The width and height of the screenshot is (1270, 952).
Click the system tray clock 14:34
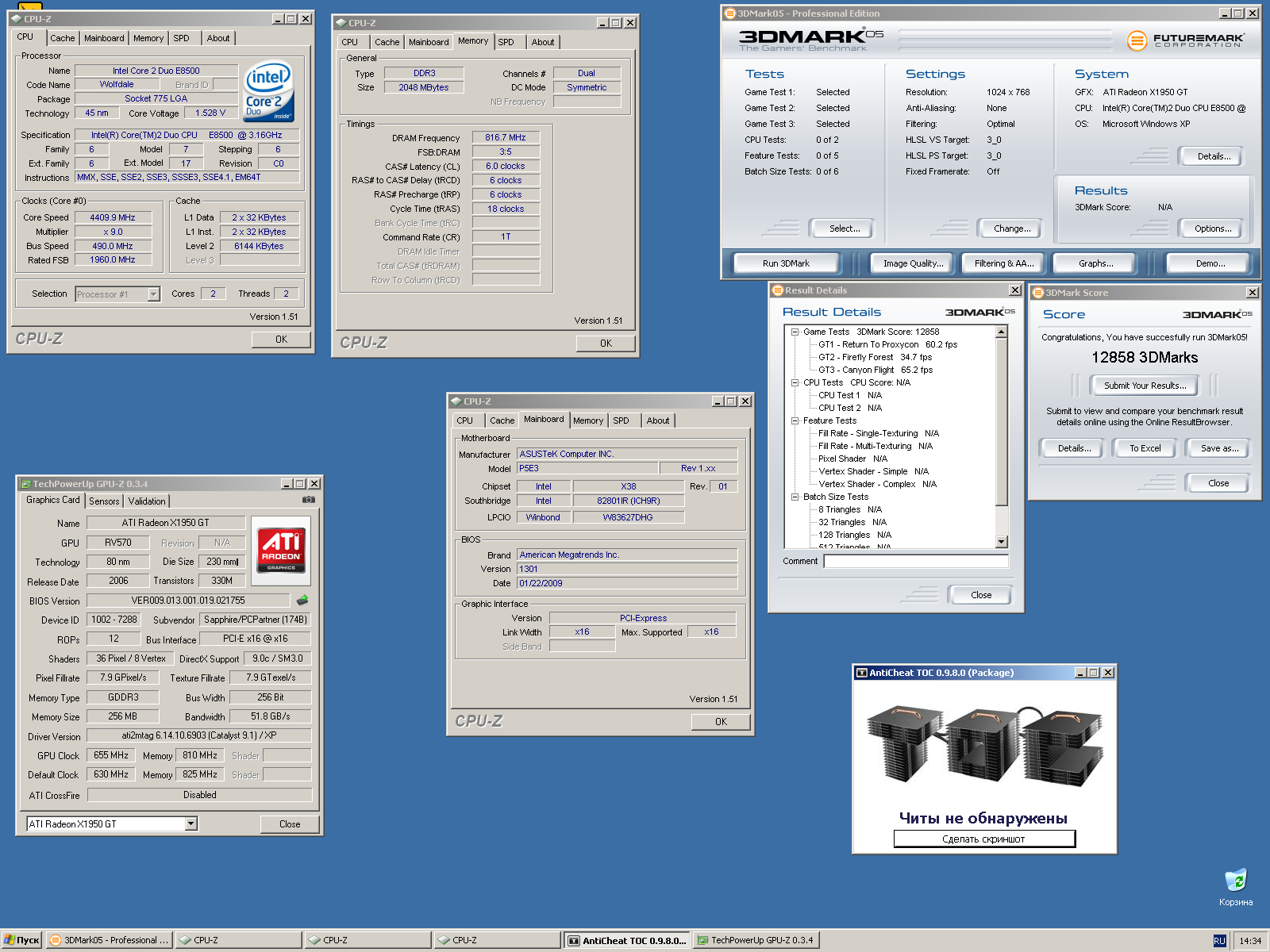coord(1250,941)
